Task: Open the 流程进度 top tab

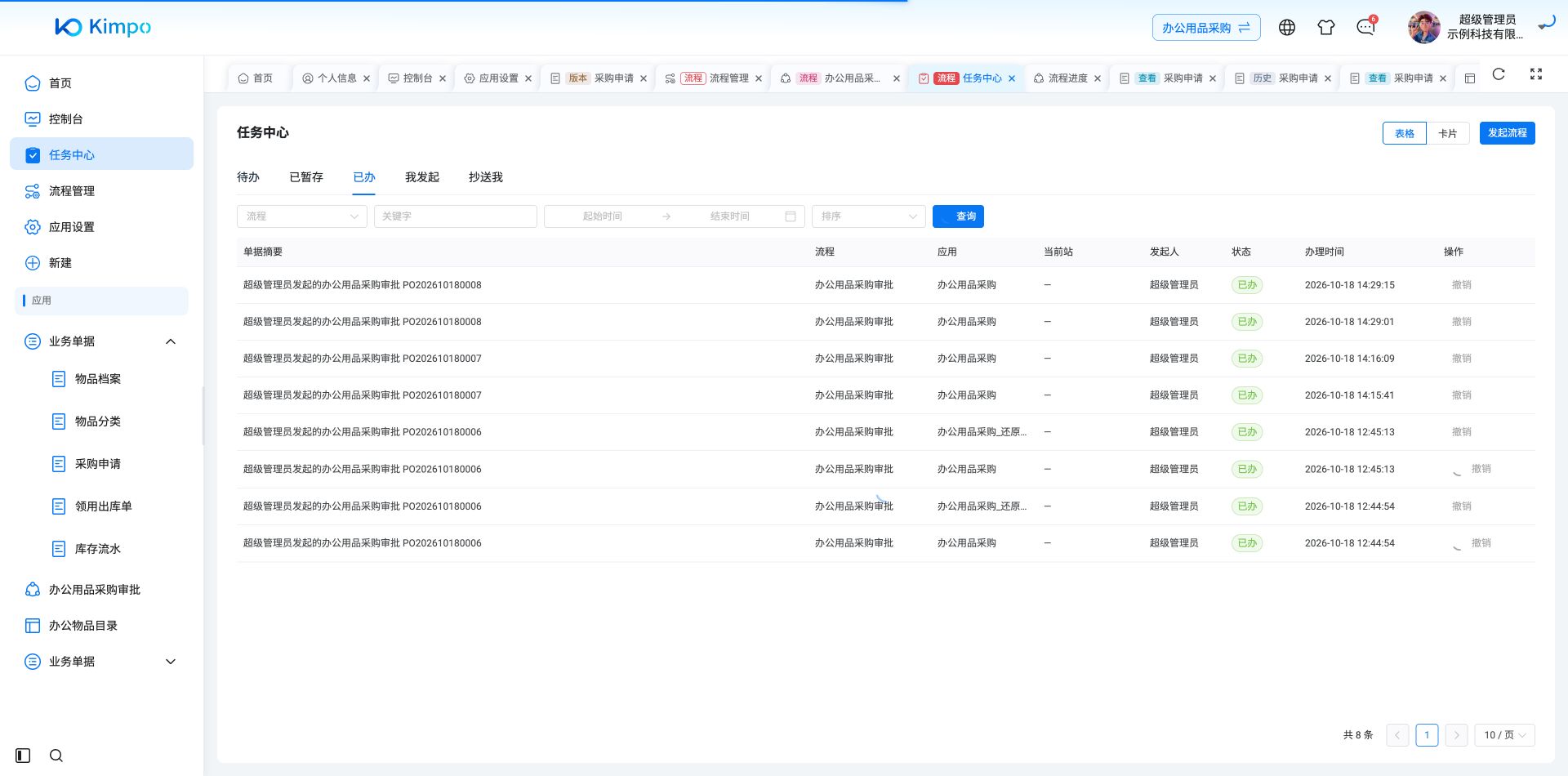Action: pos(1067,78)
